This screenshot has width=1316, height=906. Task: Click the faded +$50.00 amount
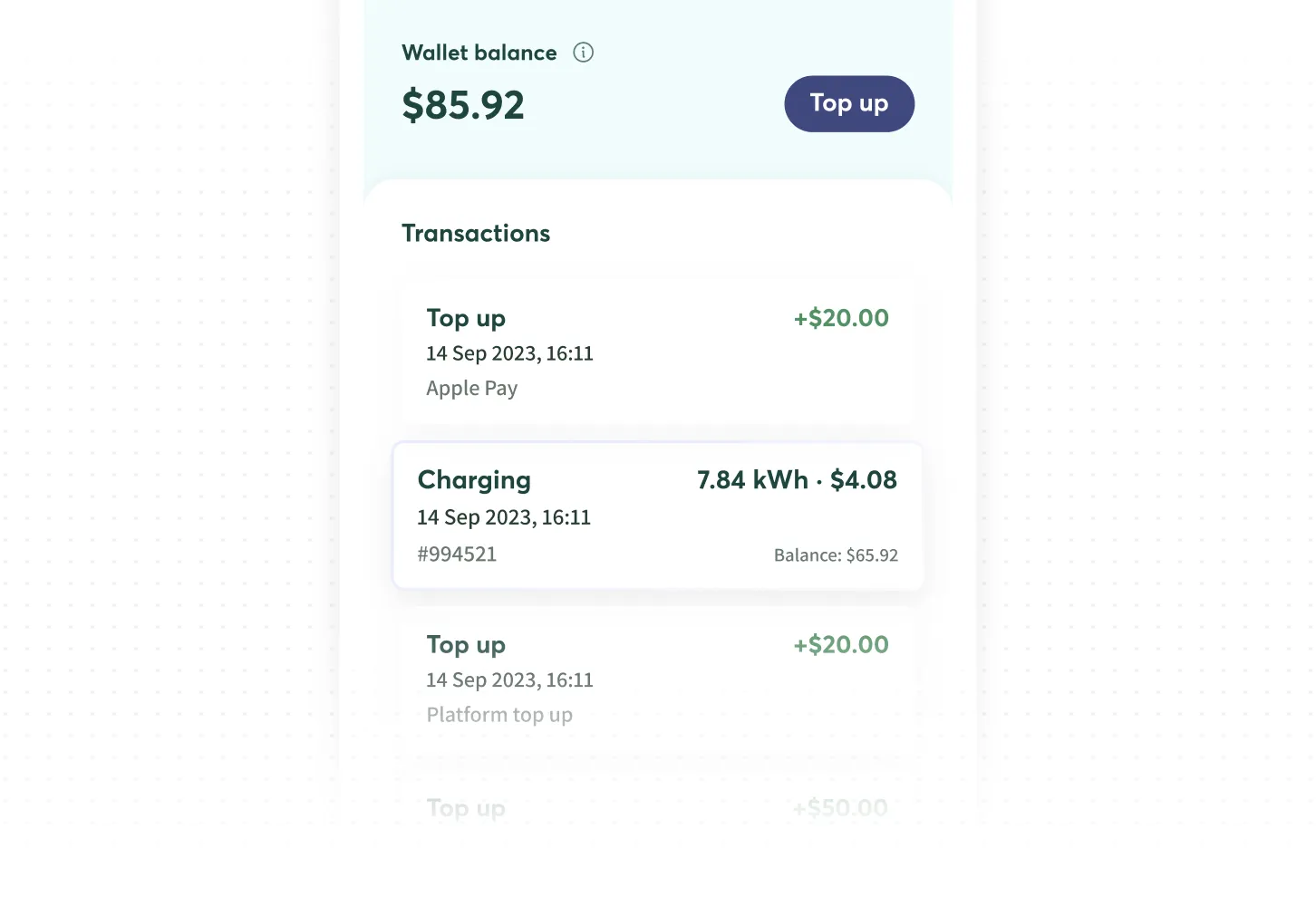840,808
